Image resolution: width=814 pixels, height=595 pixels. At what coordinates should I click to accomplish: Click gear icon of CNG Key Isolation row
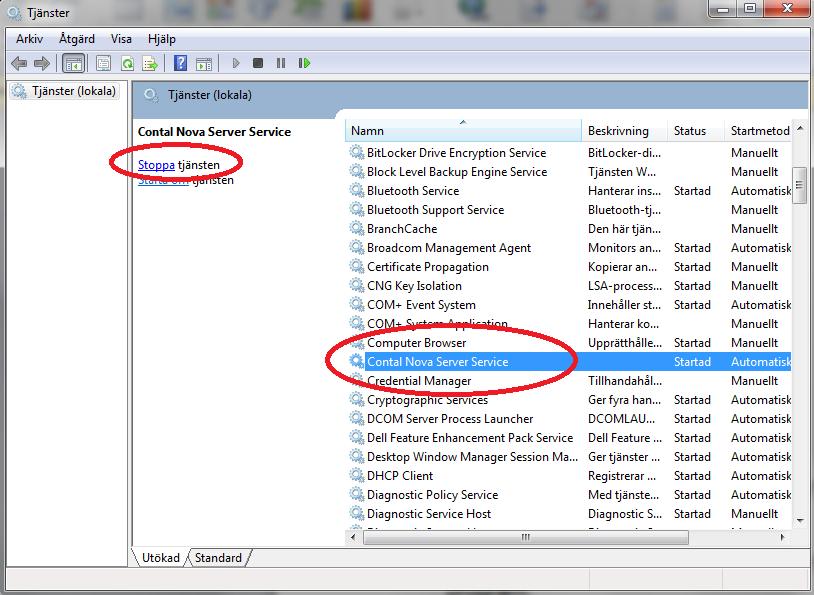tap(357, 286)
